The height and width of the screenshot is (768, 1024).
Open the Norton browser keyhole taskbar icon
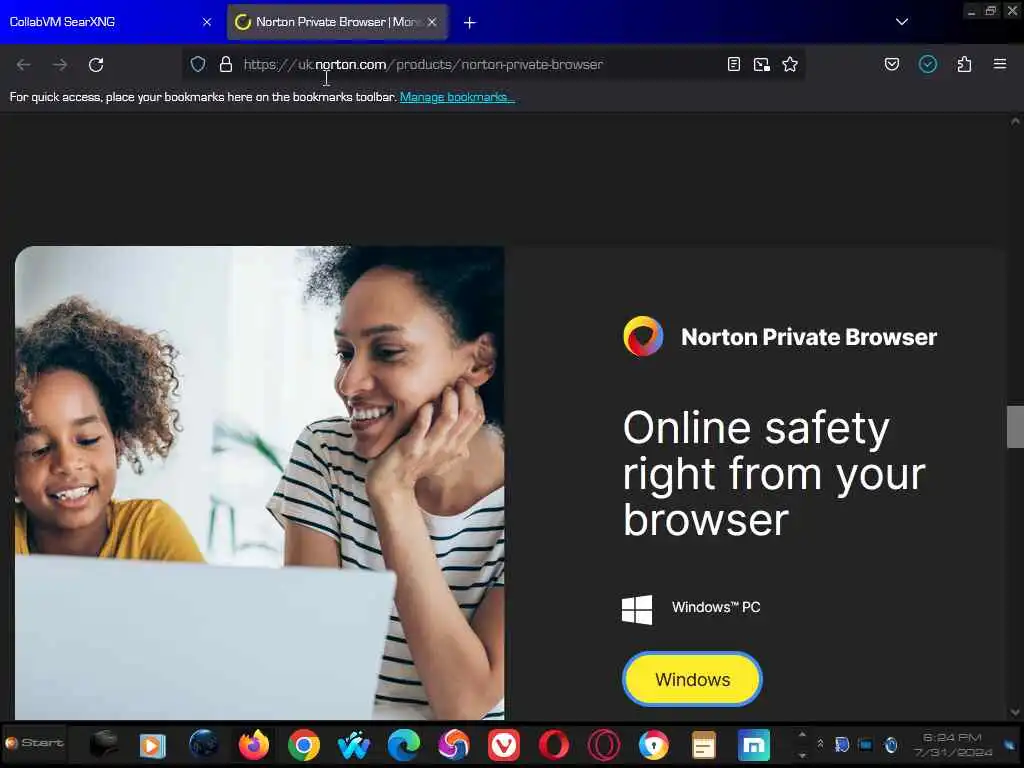(654, 745)
